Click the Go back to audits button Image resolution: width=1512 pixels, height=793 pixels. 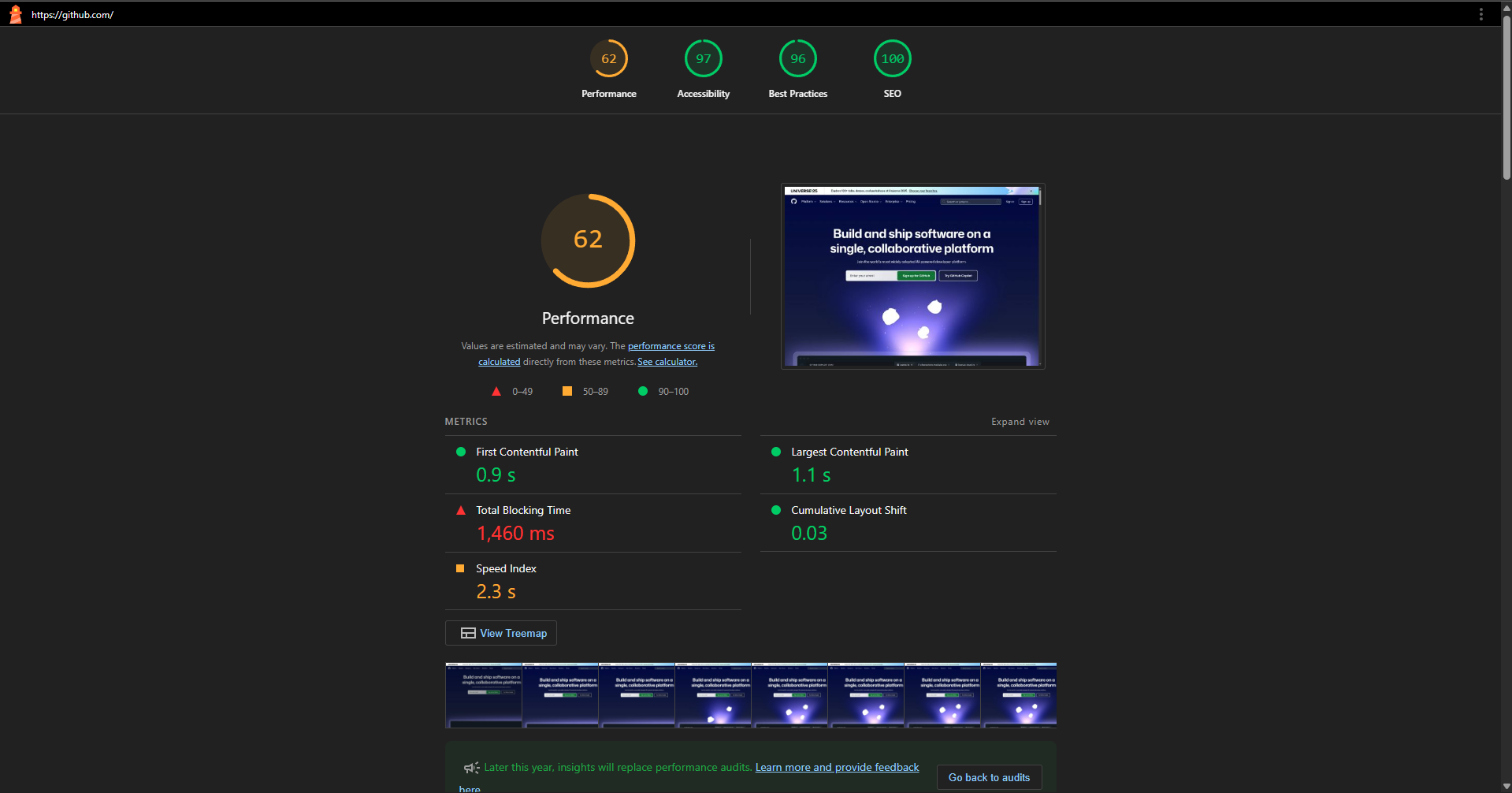(990, 777)
